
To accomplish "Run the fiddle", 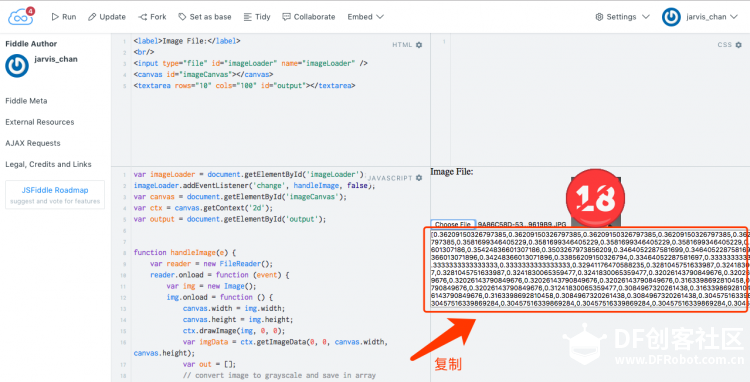I will (x=64, y=17).
